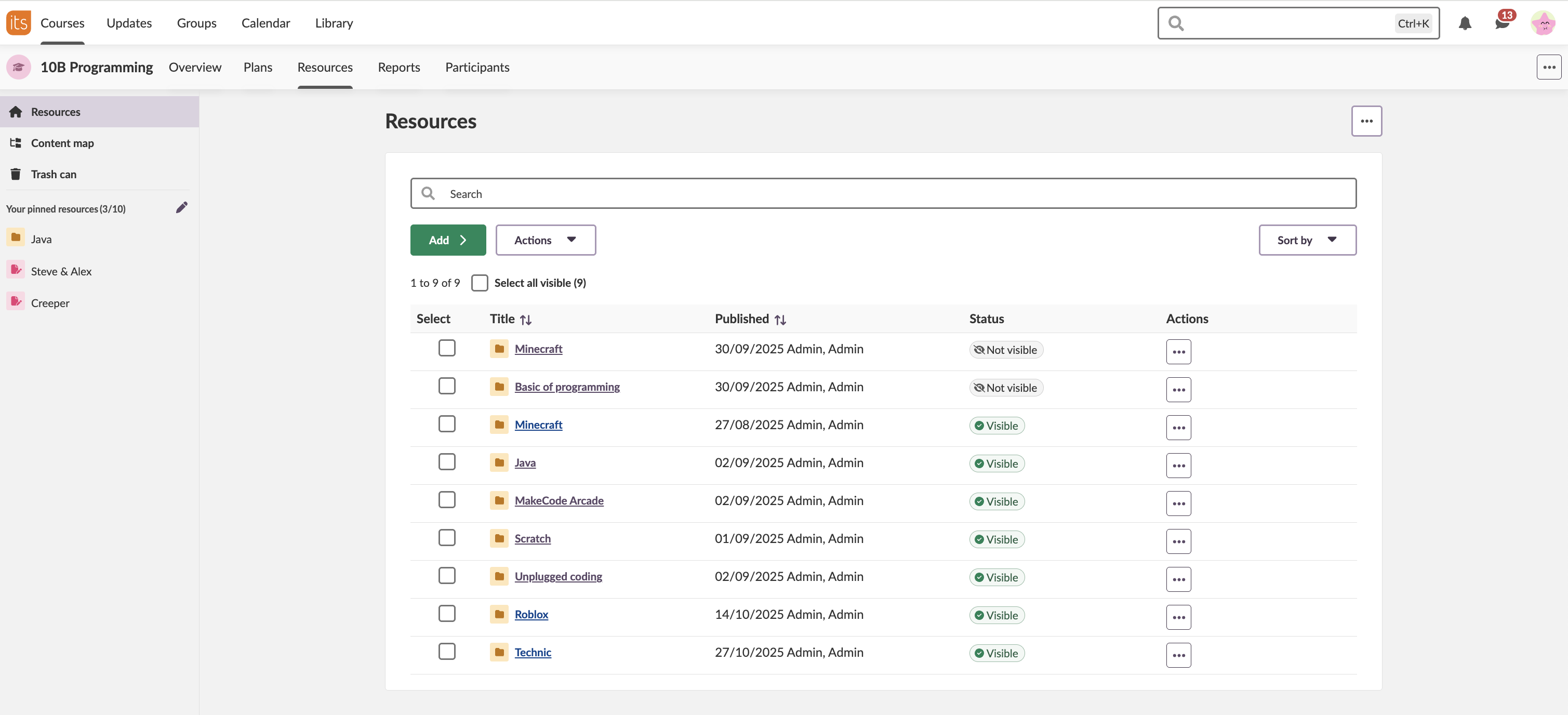Image resolution: width=1568 pixels, height=715 pixels.
Task: Open messages with 13 unread badge
Action: click(x=1501, y=23)
